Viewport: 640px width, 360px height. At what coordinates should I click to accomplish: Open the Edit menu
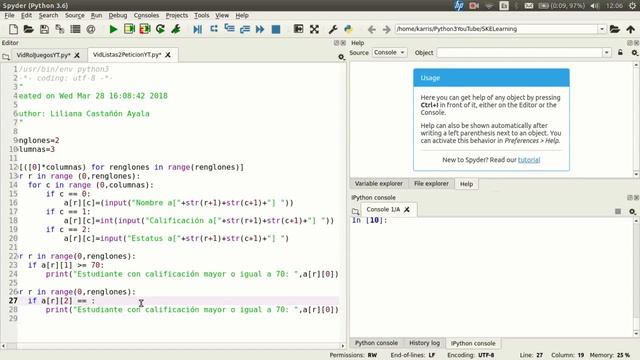[x=26, y=15]
